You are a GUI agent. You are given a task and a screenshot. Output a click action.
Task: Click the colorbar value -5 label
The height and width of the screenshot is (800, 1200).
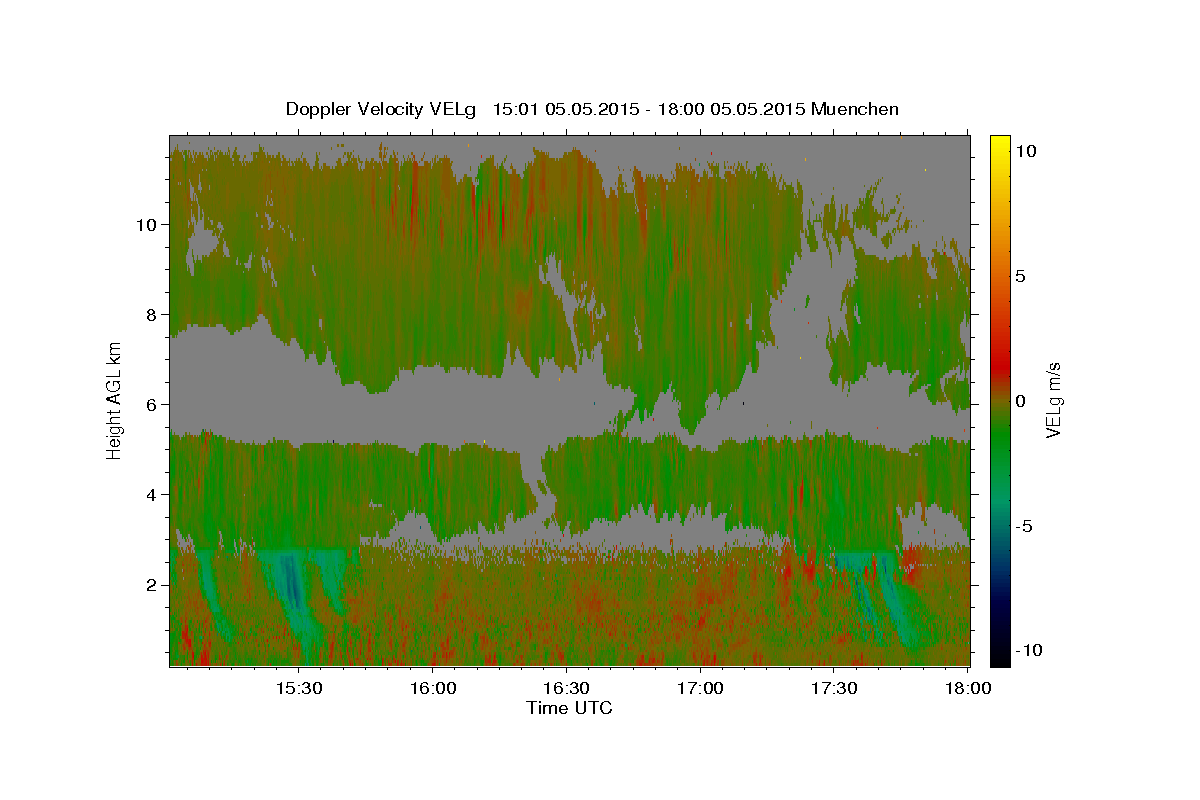click(x=1024, y=526)
